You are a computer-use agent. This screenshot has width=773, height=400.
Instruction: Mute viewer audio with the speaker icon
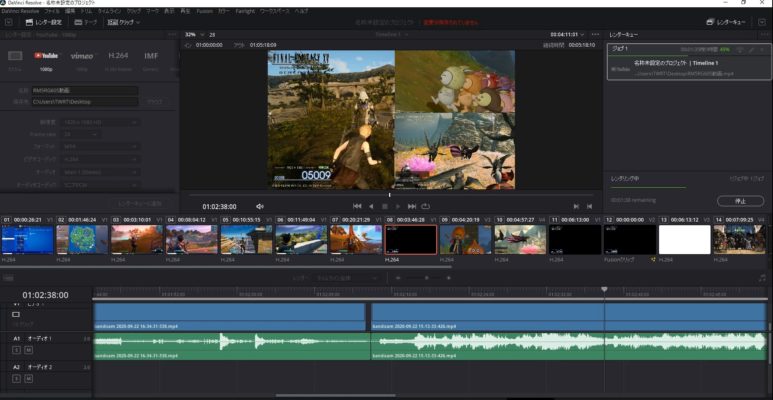point(260,207)
